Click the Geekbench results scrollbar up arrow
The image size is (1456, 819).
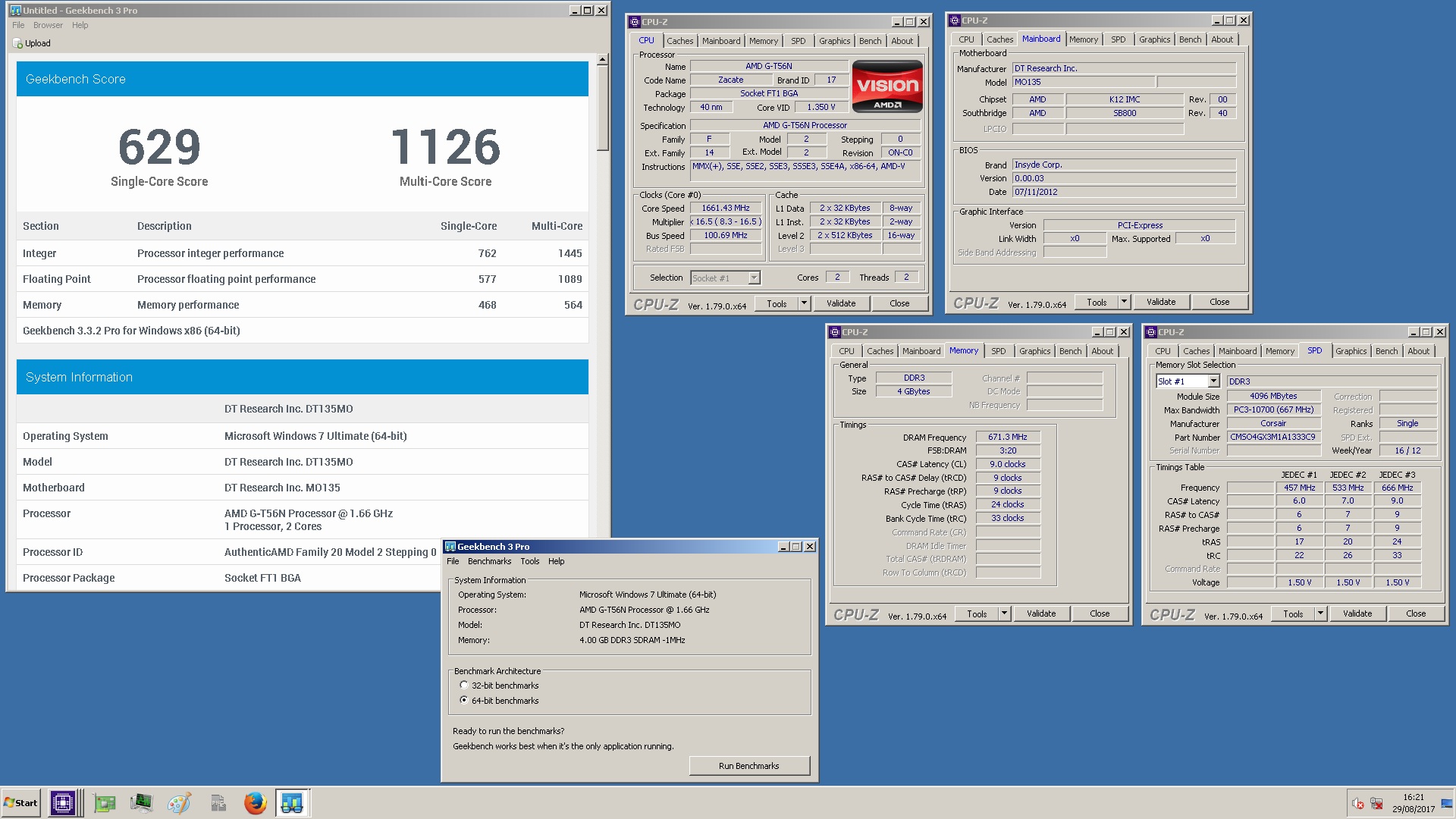pyautogui.click(x=602, y=59)
